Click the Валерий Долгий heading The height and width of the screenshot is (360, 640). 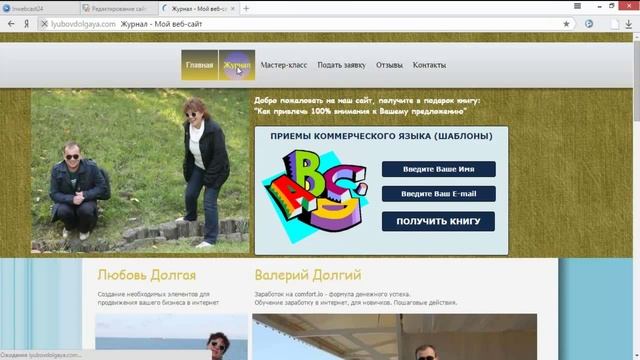308,275
